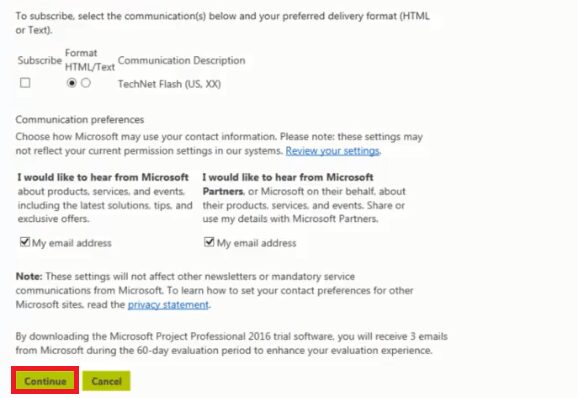Image resolution: width=578 pixels, height=398 pixels.
Task: Open the Review your settings link
Action: [332, 151]
